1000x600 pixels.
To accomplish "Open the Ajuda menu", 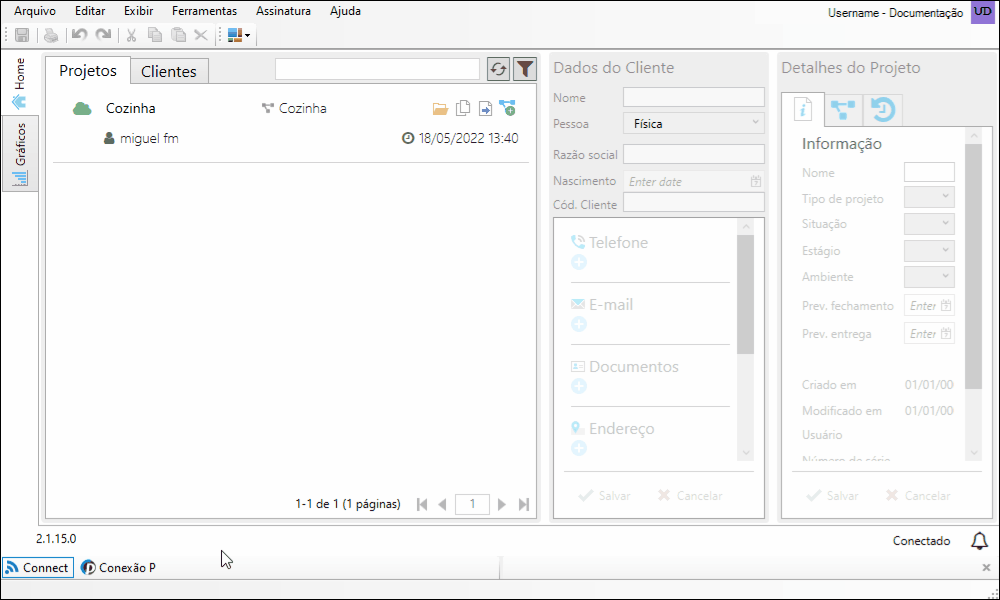I will [x=345, y=11].
